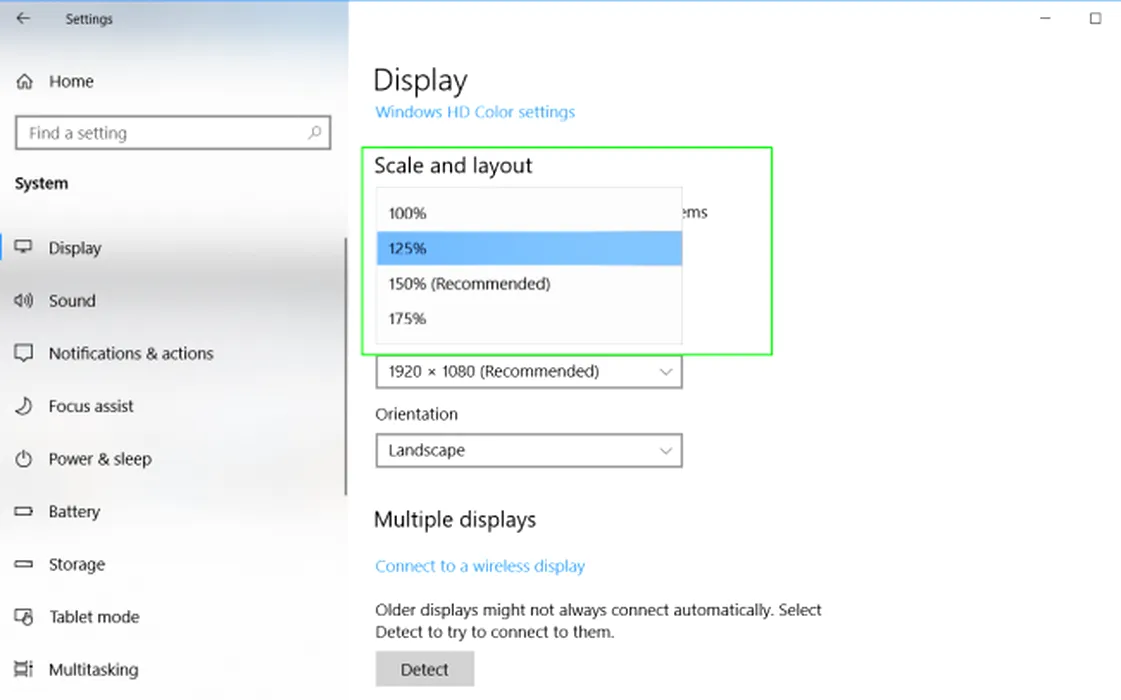Choose 175% scale option
The width and height of the screenshot is (1121, 700).
pyautogui.click(x=529, y=318)
